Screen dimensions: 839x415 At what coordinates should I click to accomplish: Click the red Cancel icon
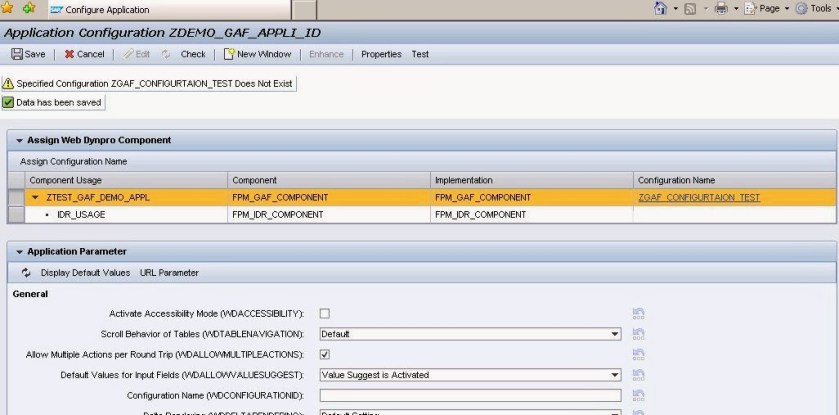pyautogui.click(x=69, y=54)
